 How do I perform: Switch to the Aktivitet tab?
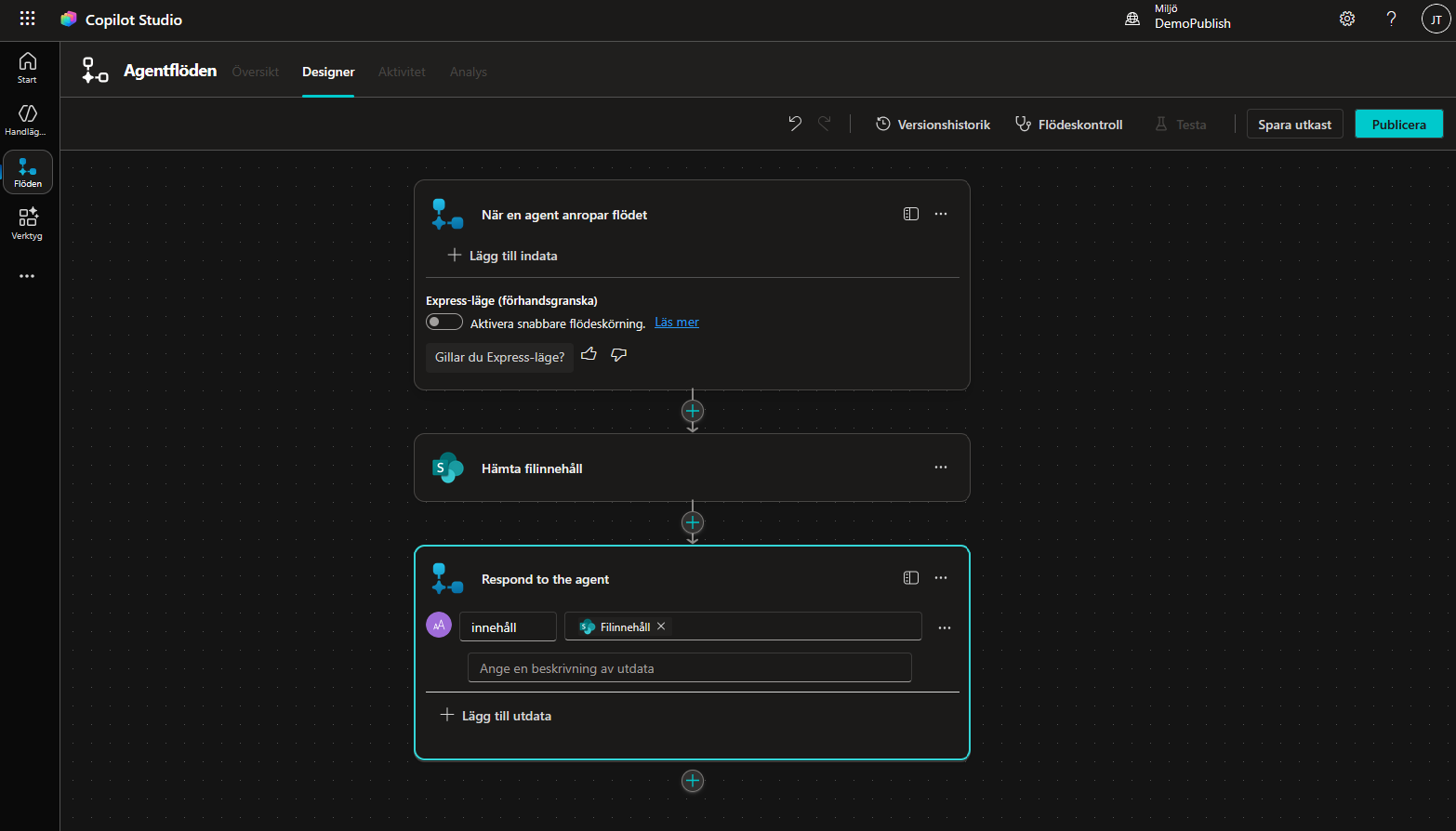pos(402,72)
